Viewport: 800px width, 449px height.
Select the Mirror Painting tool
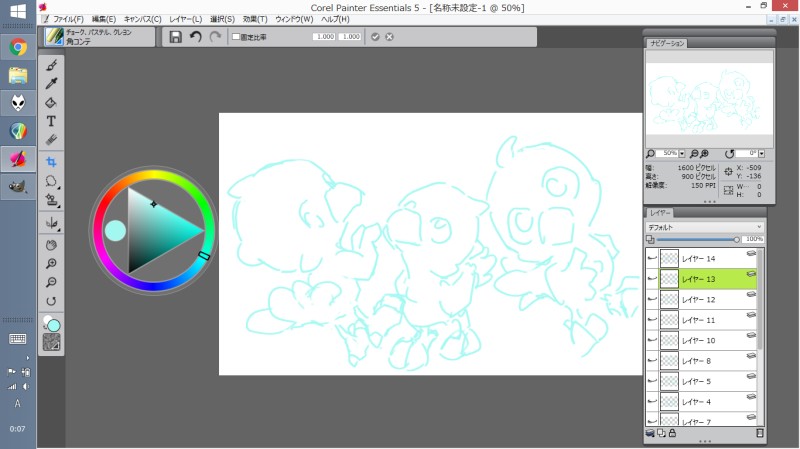(51, 223)
